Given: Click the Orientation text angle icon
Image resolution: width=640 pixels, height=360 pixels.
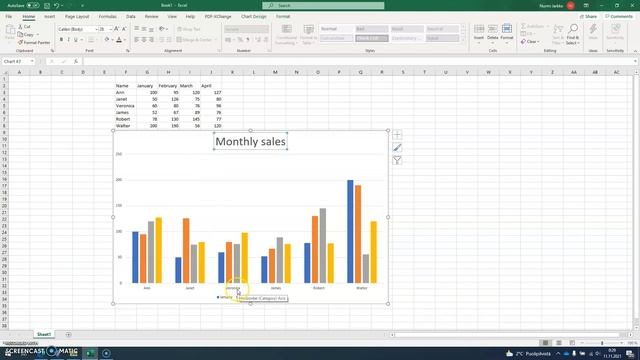Looking at the screenshot, I should point(162,29).
